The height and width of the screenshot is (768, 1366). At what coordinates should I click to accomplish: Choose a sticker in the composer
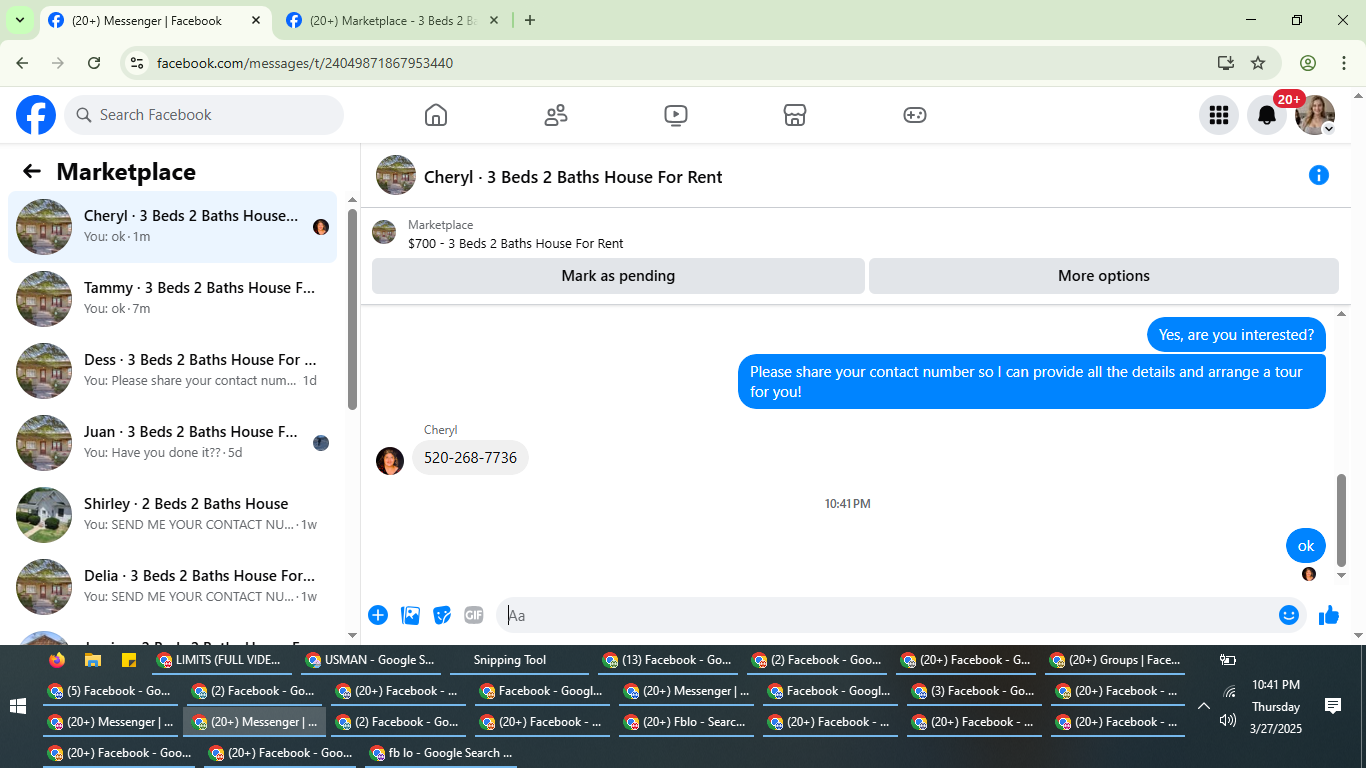[442, 615]
